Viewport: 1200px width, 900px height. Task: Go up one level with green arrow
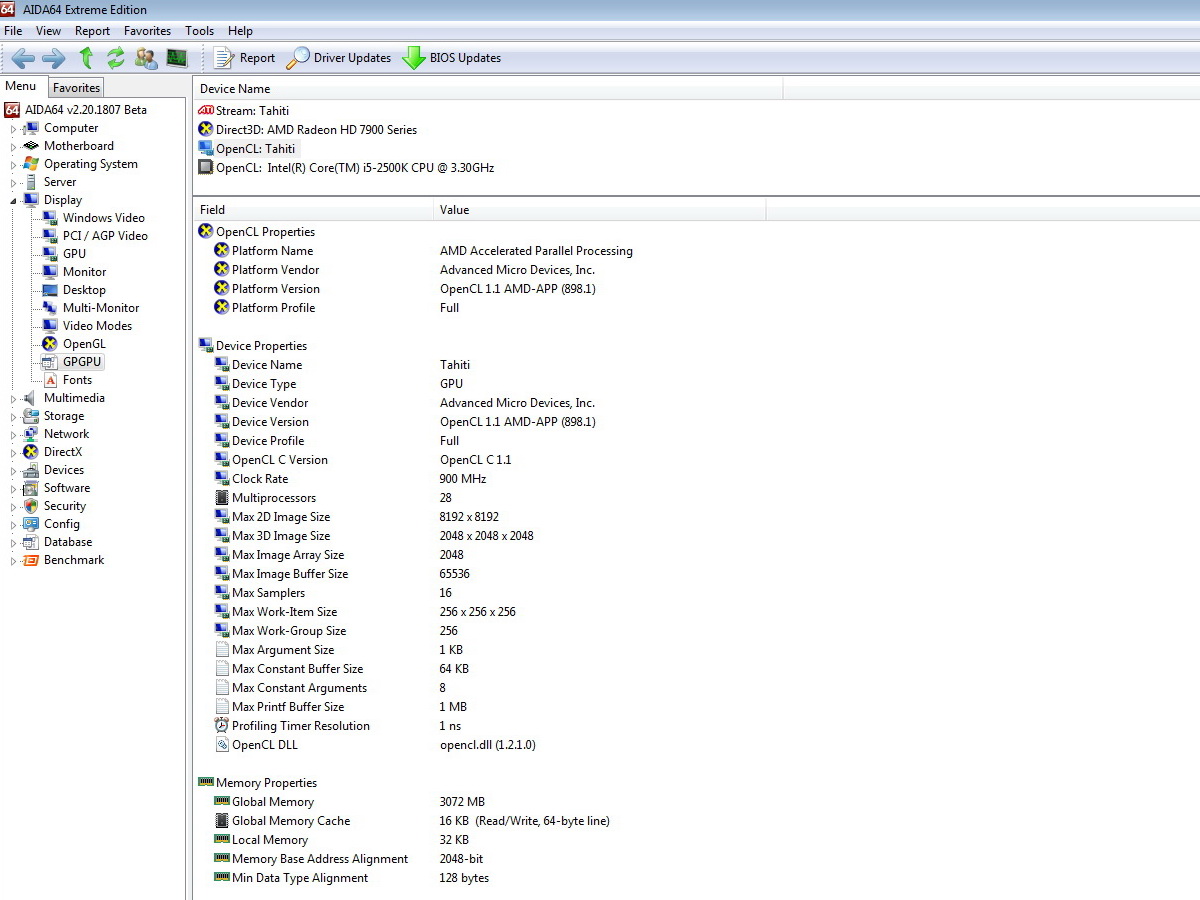(86, 58)
